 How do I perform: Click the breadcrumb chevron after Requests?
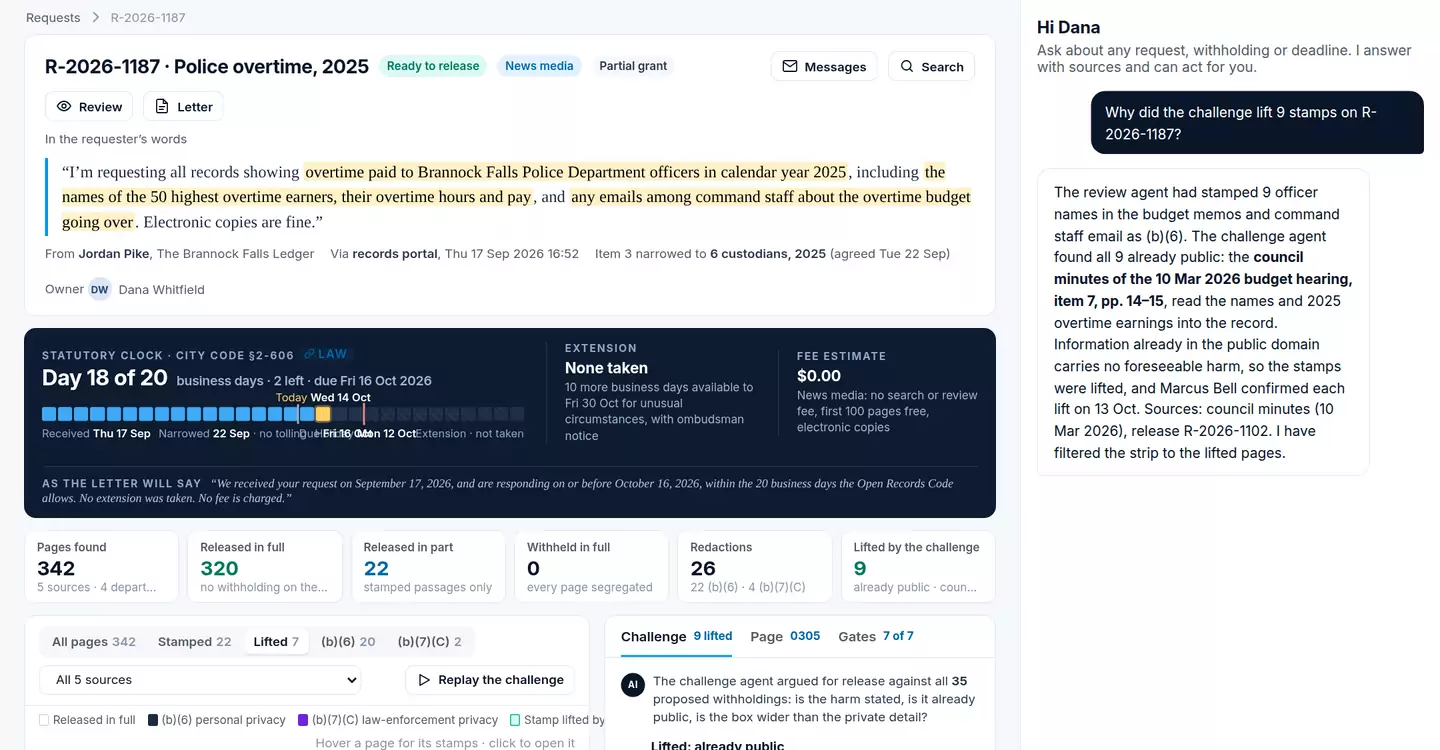click(96, 17)
